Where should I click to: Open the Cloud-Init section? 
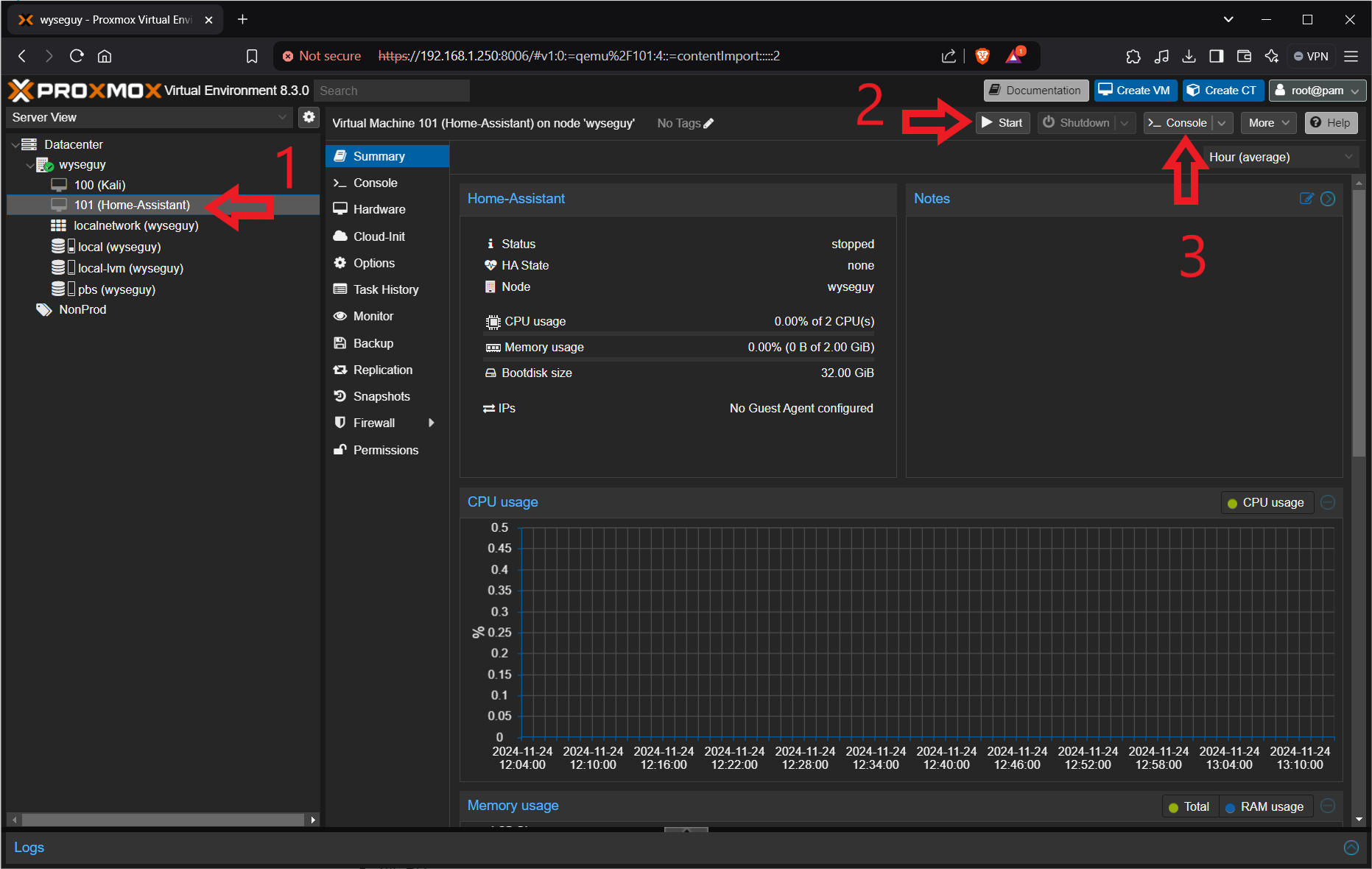(x=387, y=236)
